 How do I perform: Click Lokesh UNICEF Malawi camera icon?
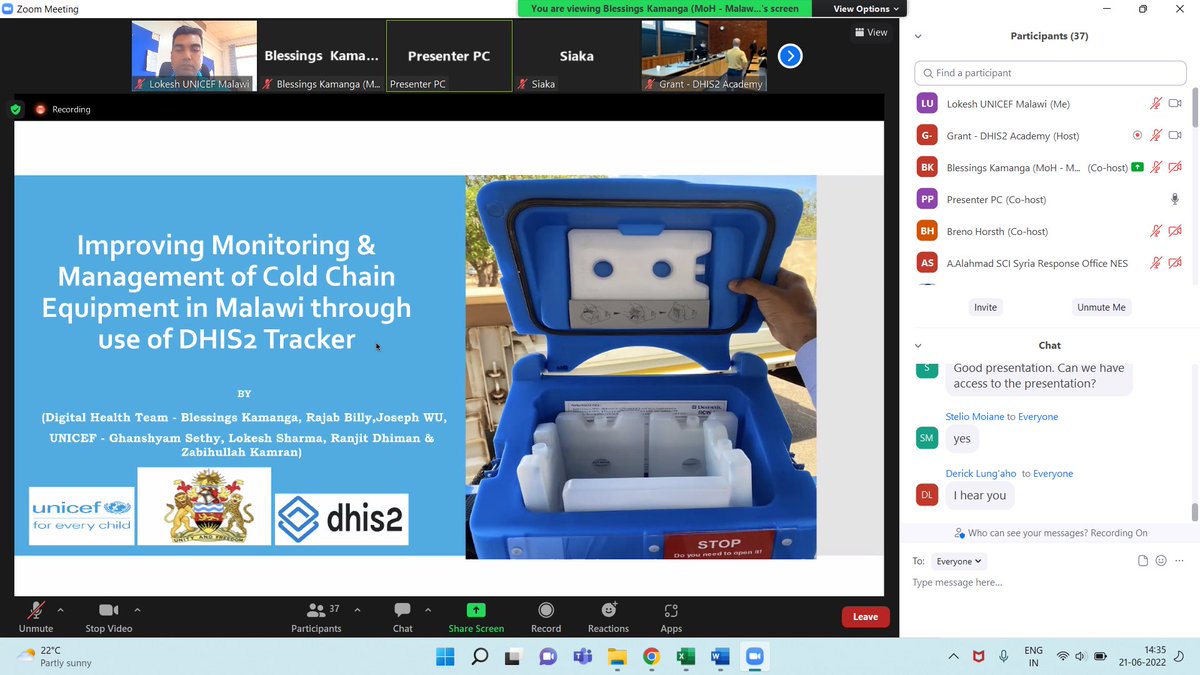point(1175,104)
